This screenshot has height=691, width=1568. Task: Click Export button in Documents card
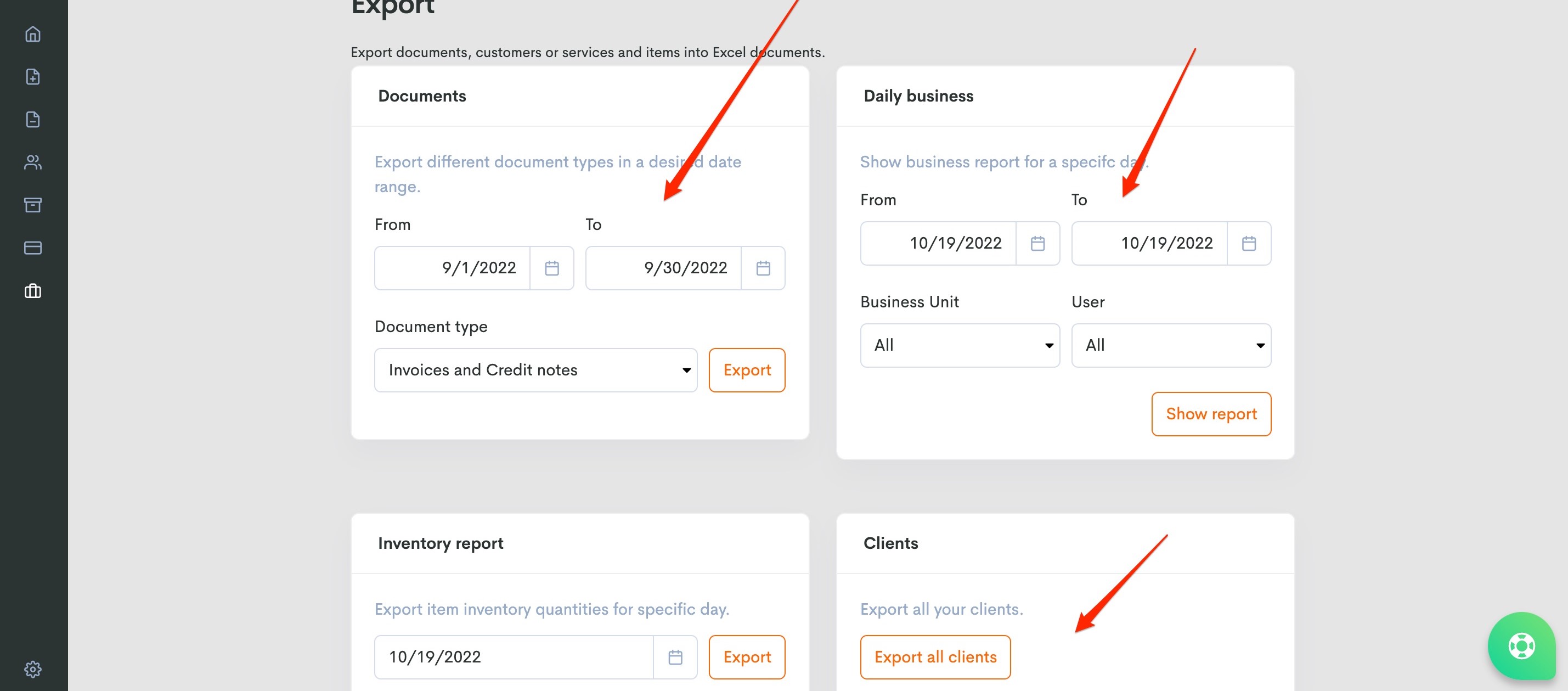(x=747, y=370)
